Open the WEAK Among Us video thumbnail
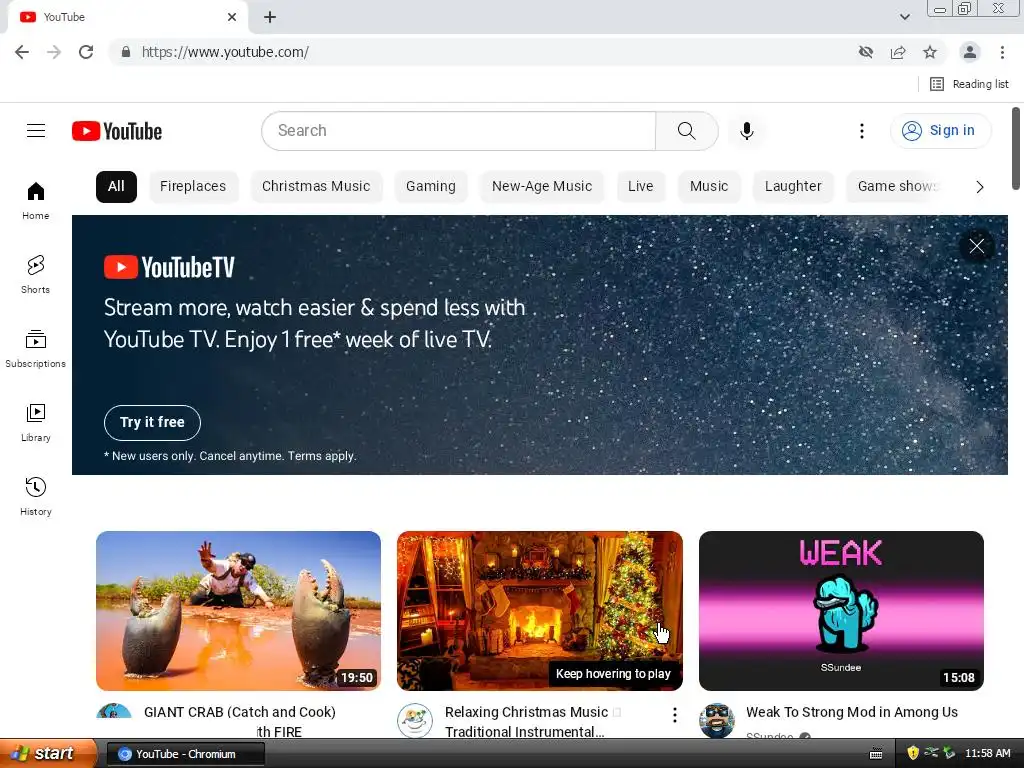Viewport: 1024px width, 768px height. (841, 611)
